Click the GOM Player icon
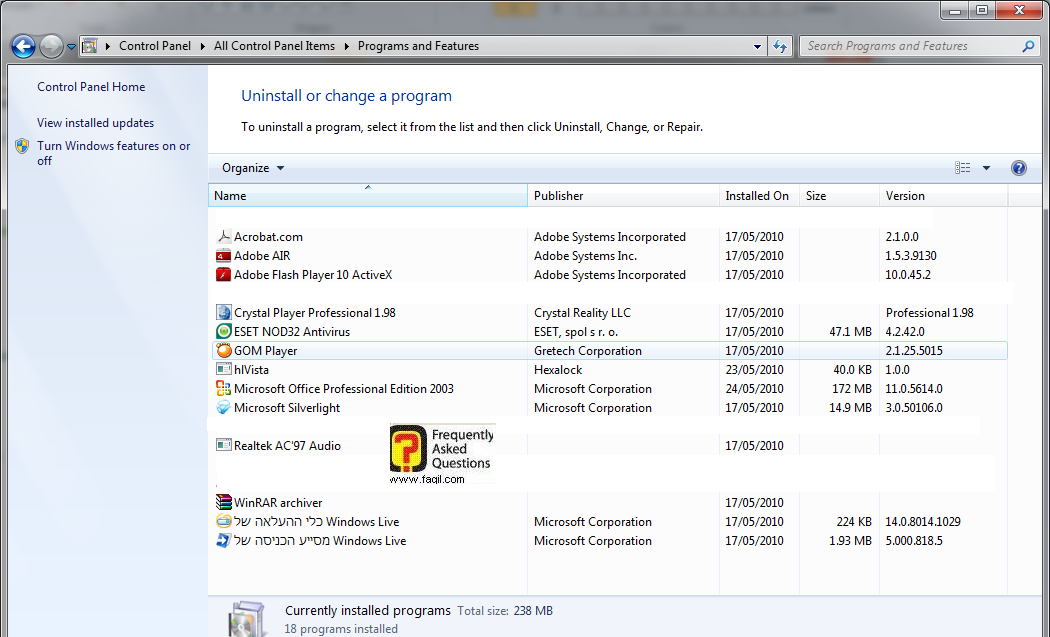Image resolution: width=1050 pixels, height=637 pixels. tap(224, 351)
